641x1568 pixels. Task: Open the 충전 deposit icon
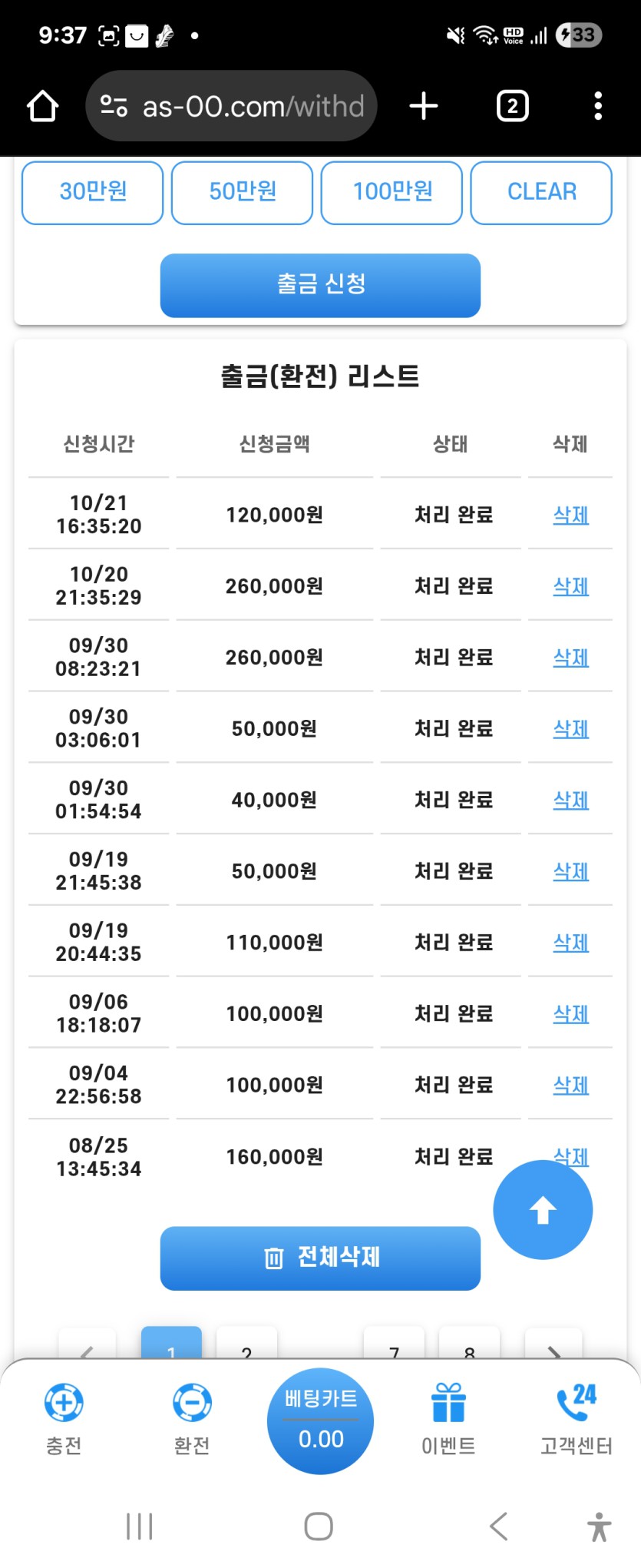click(64, 1404)
